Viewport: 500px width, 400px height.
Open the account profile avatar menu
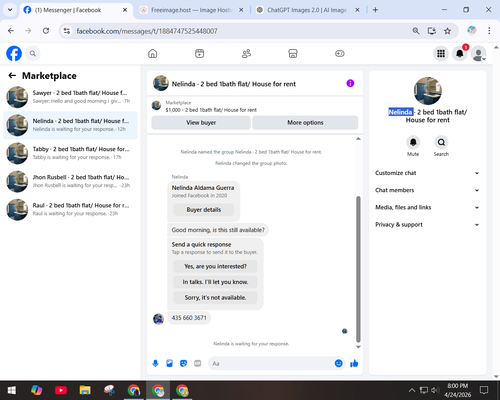[478, 54]
